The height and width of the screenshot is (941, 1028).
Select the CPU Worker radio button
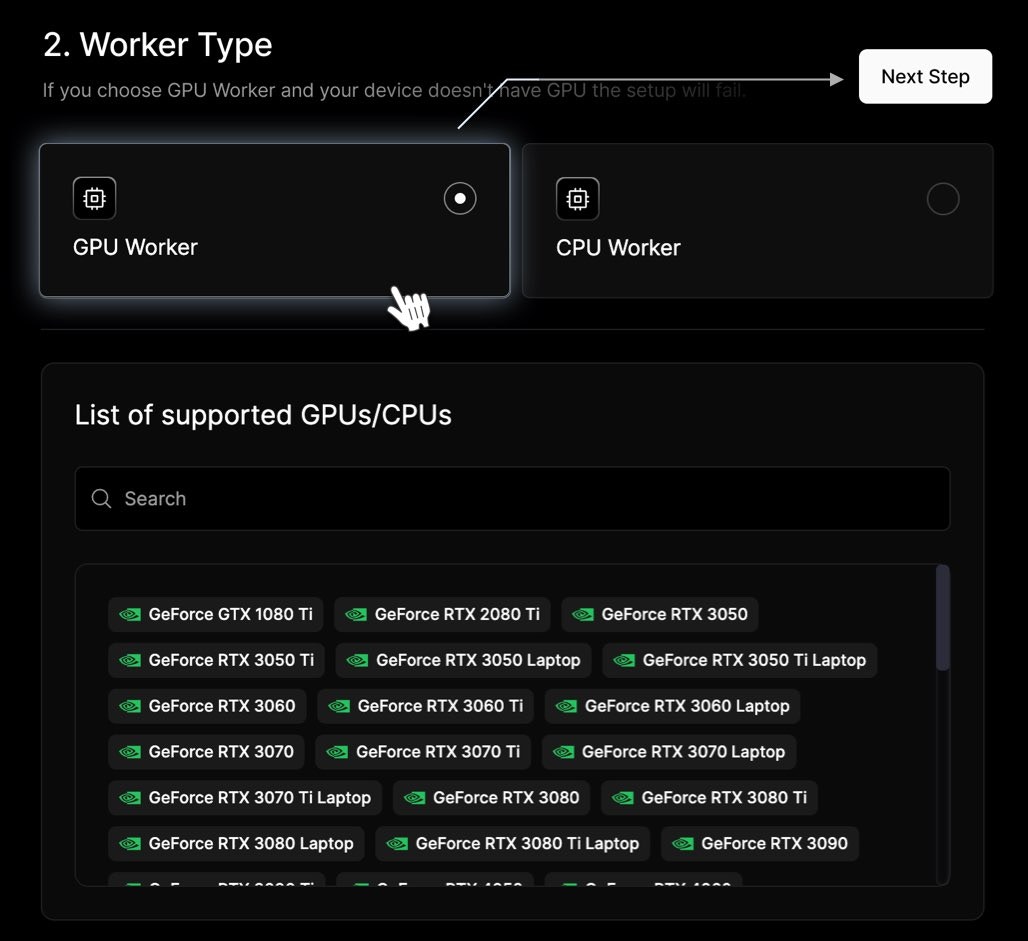click(x=943, y=199)
